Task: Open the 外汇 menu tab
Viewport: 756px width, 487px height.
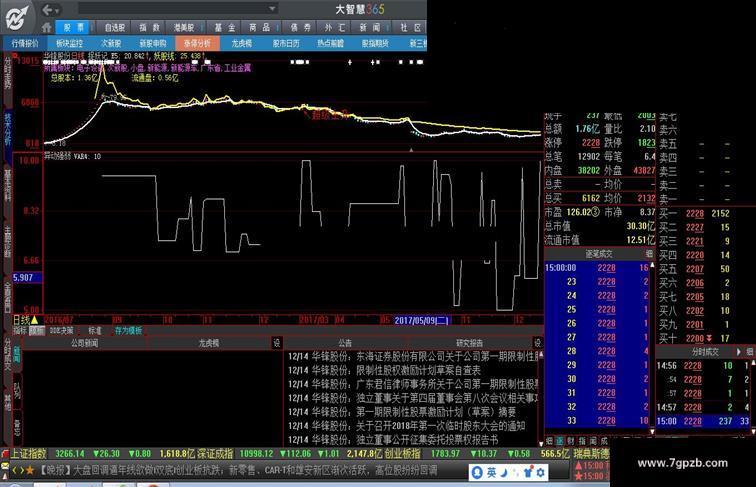Action: click(x=335, y=27)
